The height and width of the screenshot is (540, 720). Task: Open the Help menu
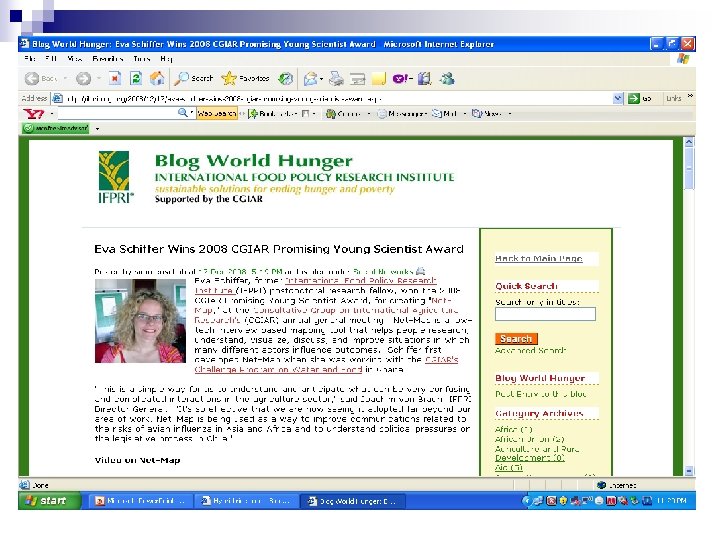(167, 59)
